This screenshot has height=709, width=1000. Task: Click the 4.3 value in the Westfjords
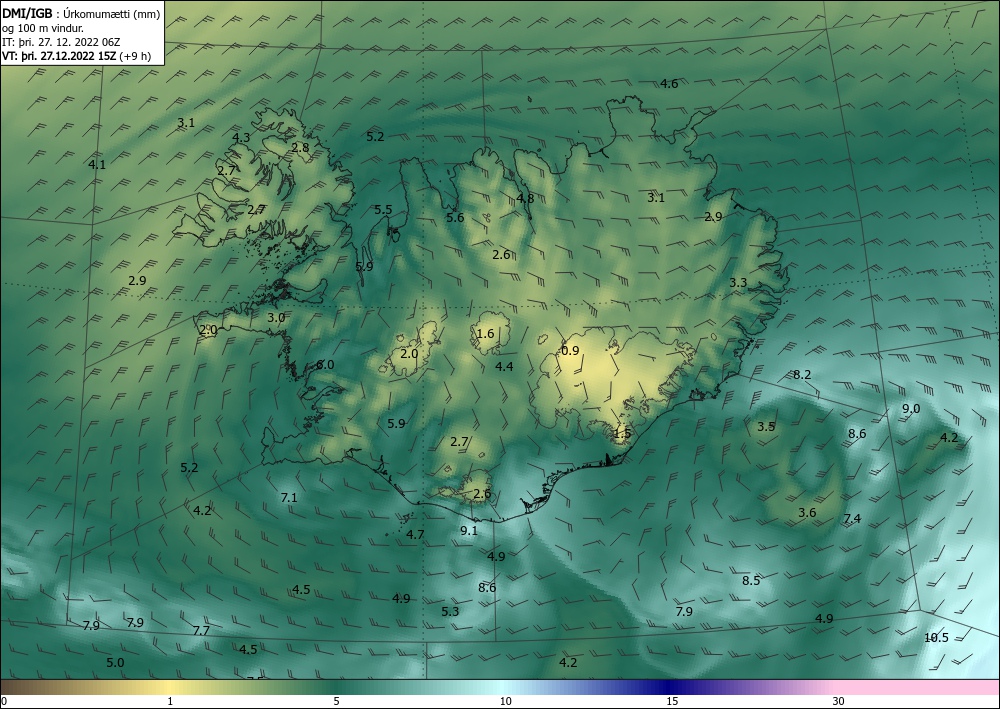(241, 137)
